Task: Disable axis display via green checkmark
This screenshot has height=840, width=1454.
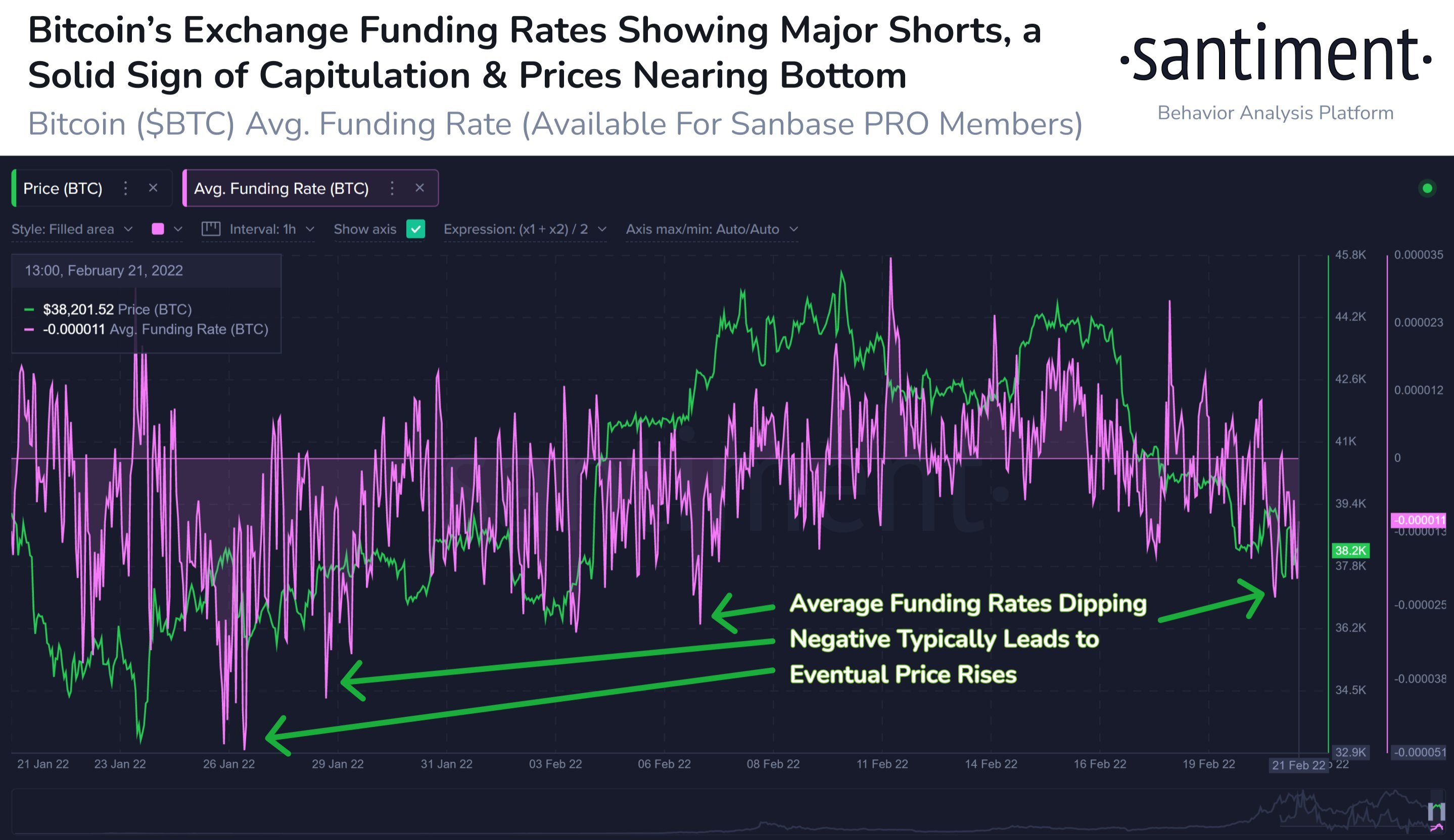Action: 415,229
